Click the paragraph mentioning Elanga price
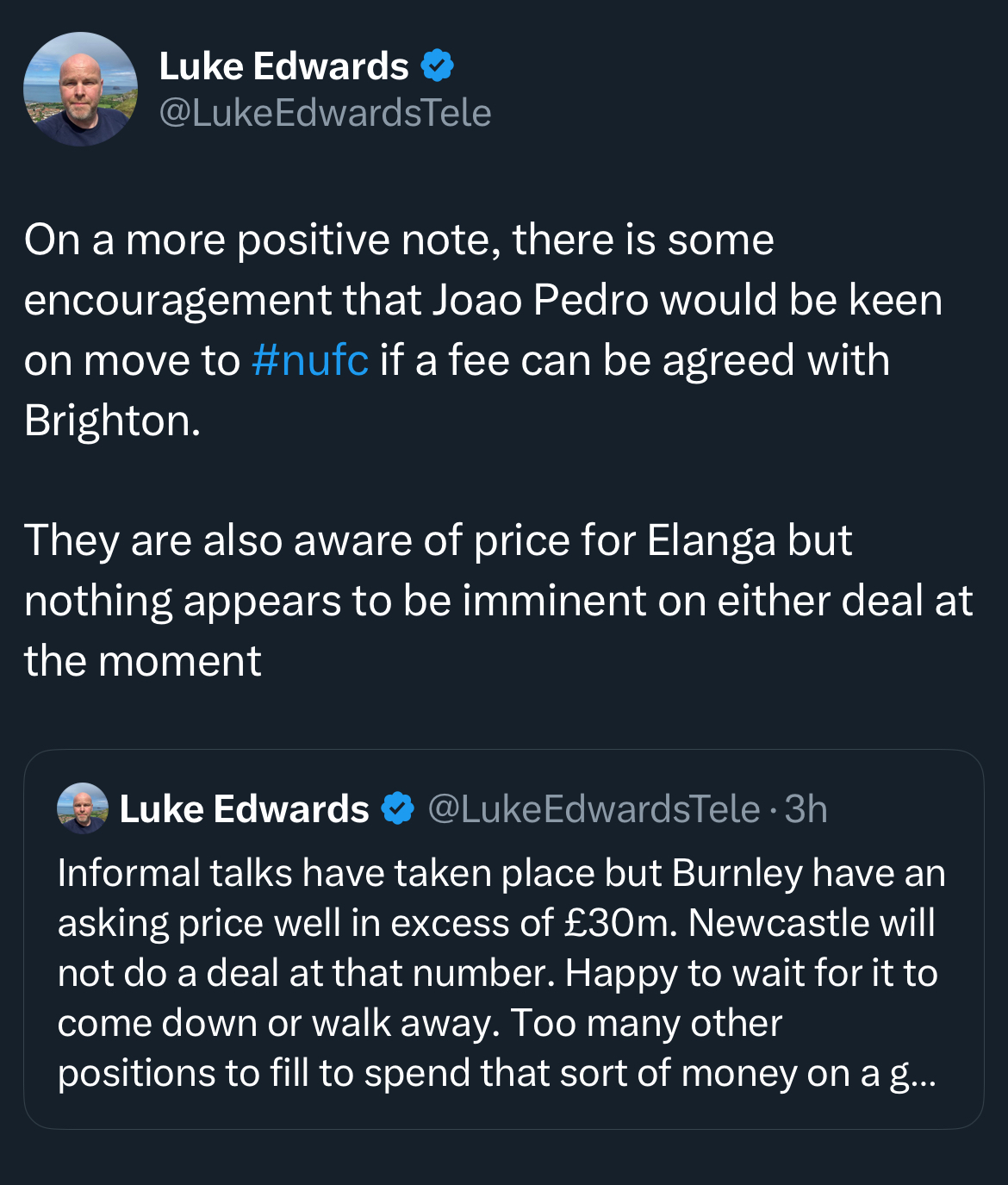This screenshot has width=1008, height=1185. (498, 601)
